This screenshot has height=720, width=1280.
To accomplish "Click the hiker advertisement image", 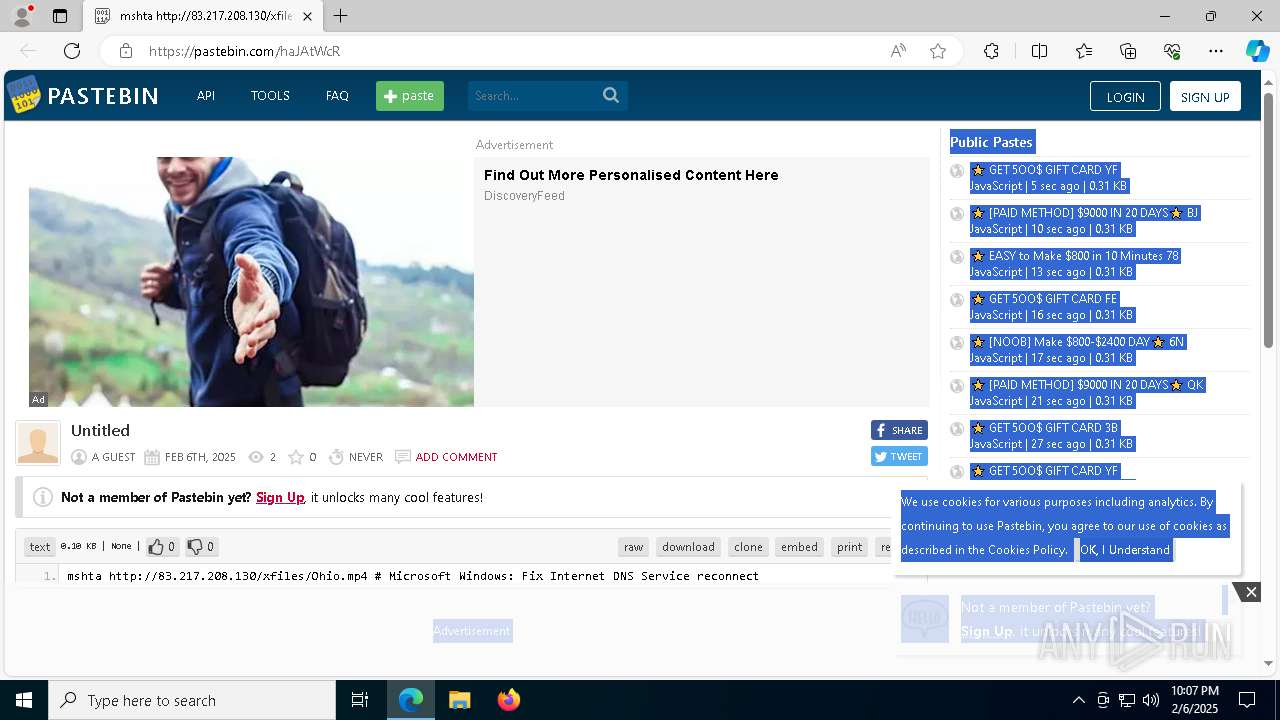I will (x=251, y=282).
